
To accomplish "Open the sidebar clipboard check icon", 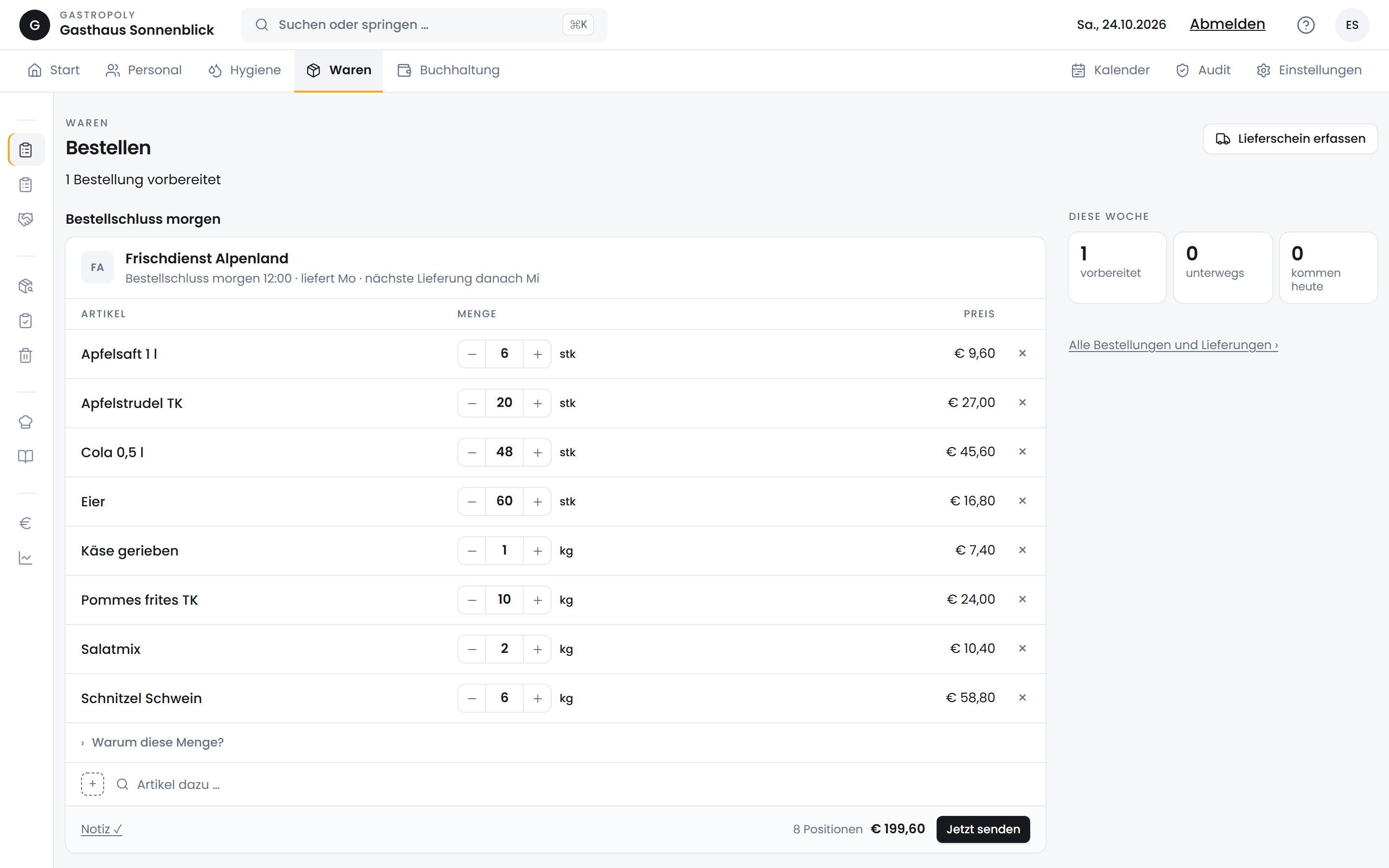I will click(26, 320).
